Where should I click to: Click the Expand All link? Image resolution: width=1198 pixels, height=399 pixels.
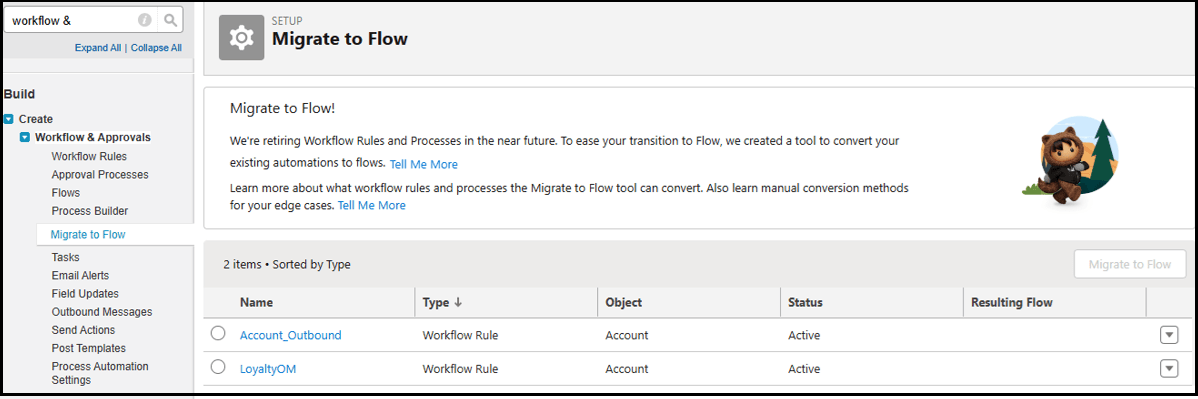pos(98,47)
